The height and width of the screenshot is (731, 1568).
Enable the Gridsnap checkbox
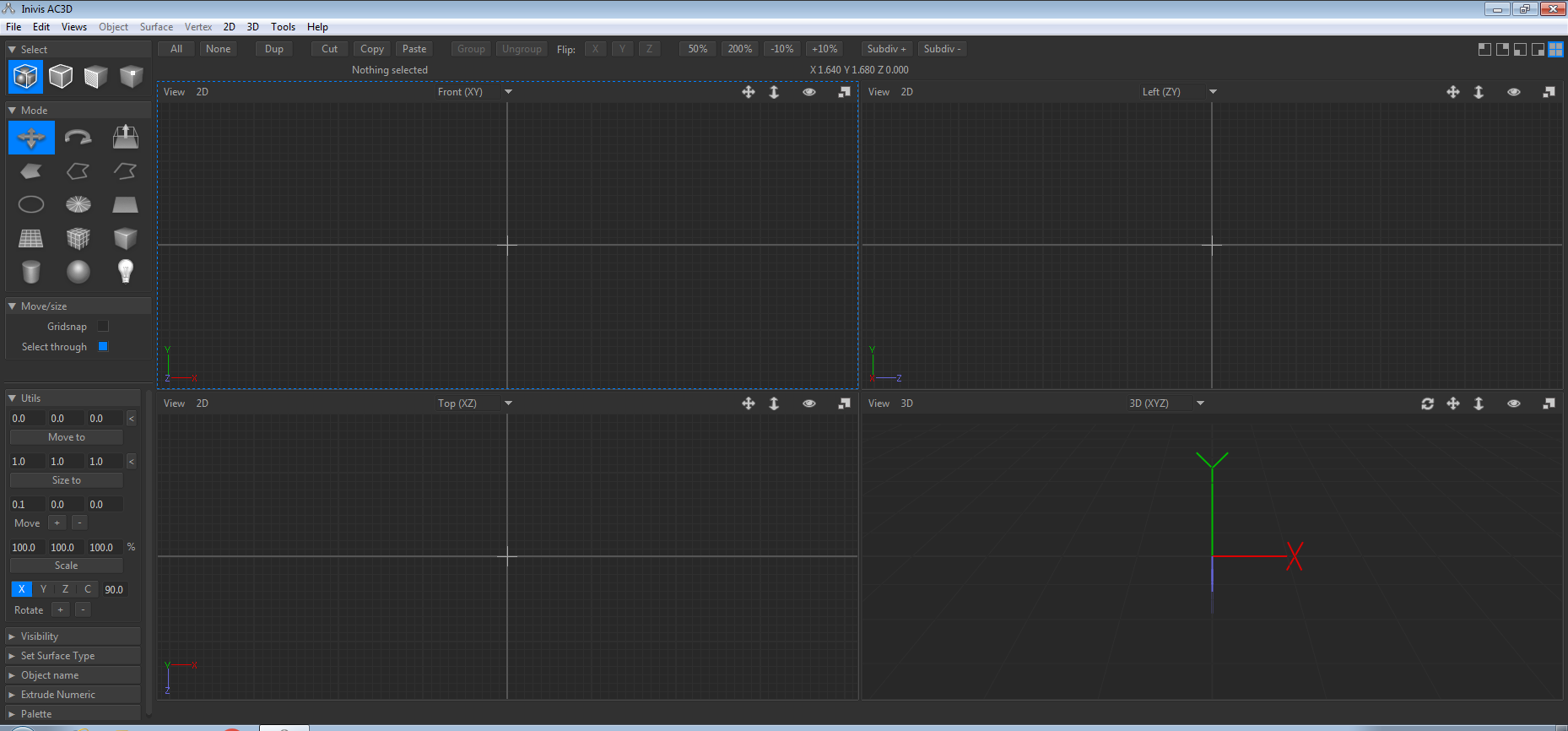tap(103, 327)
